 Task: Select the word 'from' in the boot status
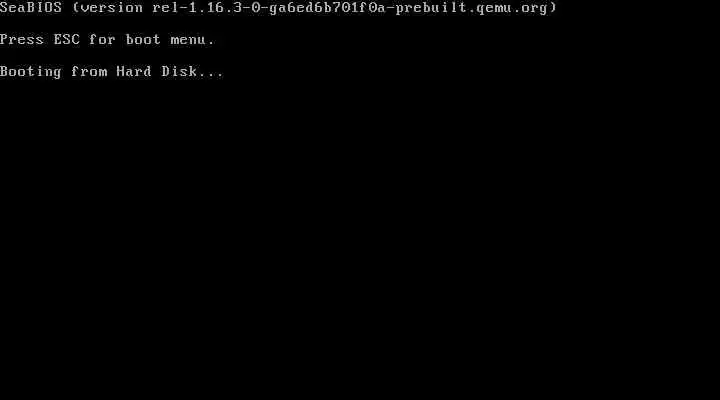pos(89,72)
